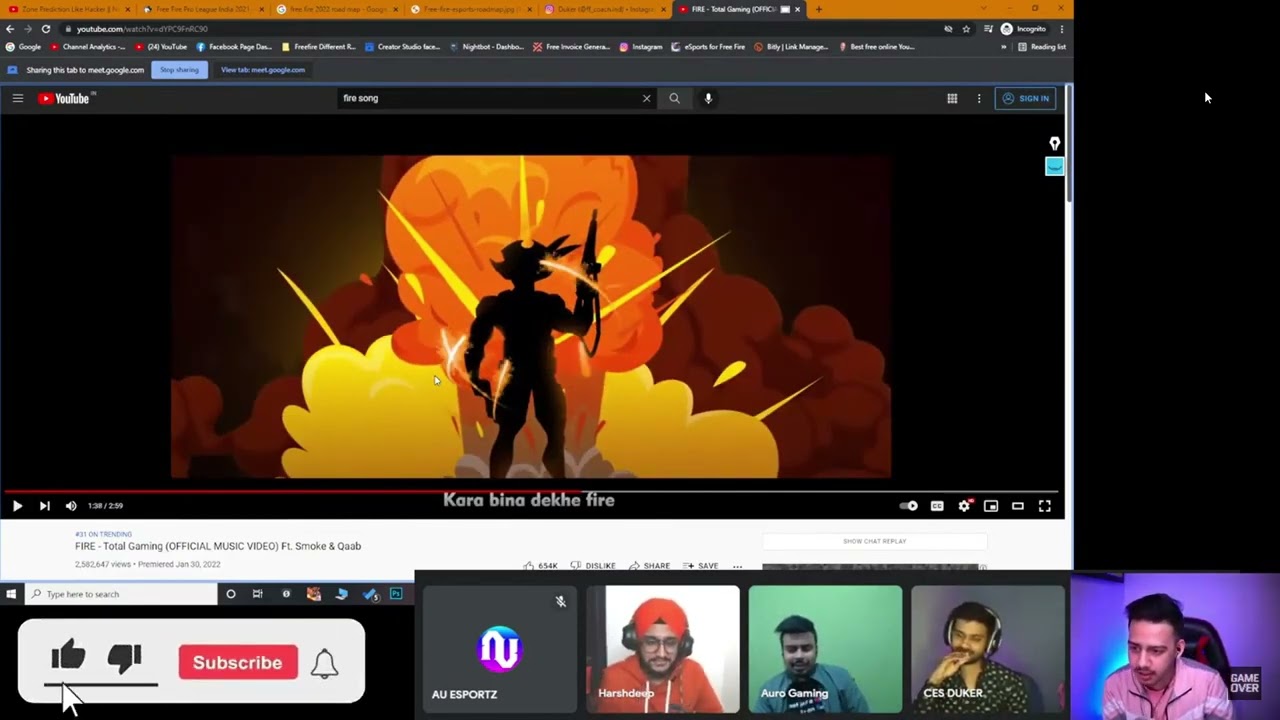Image resolution: width=1280 pixels, height=720 pixels.
Task: Switch to Free Fire Pro League India tab
Action: click(203, 9)
